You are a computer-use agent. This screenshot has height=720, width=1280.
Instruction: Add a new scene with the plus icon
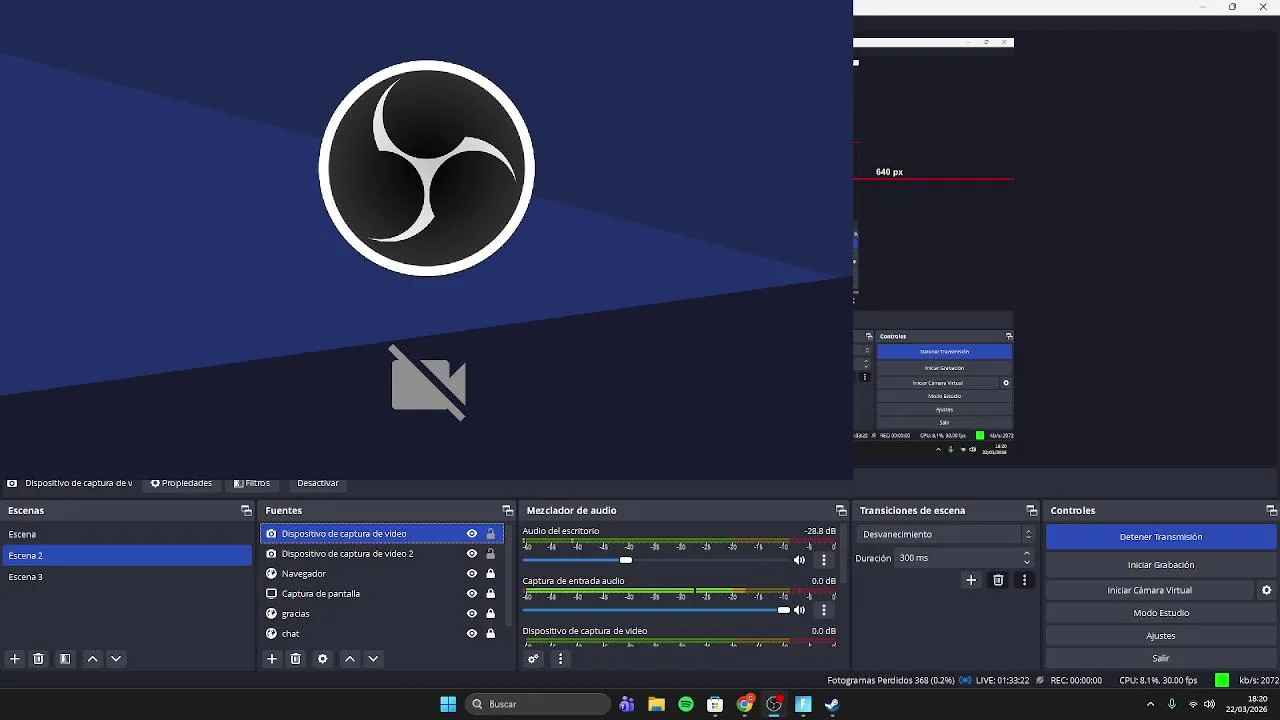click(14, 659)
